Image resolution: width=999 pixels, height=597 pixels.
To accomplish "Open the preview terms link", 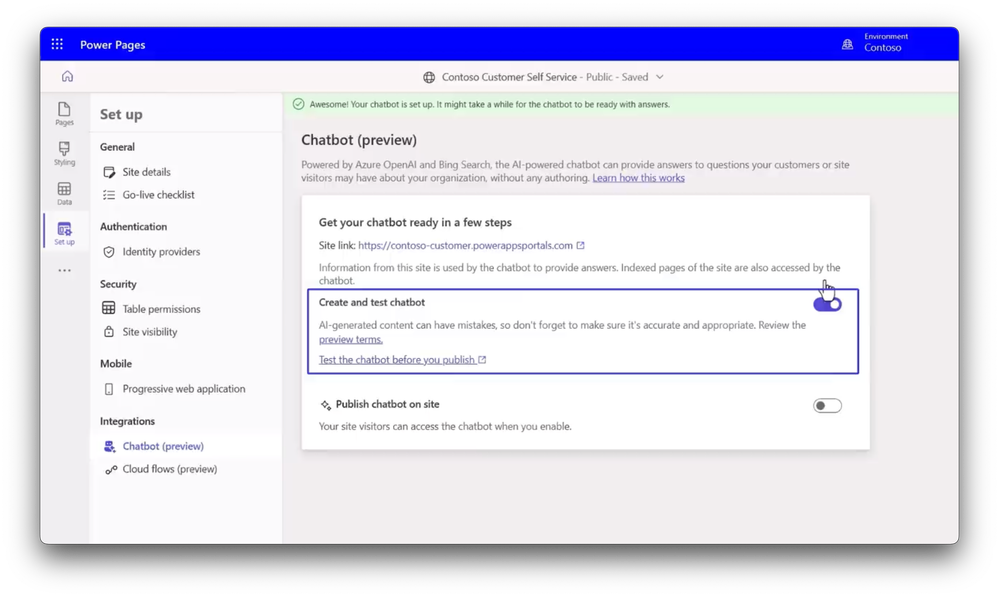I will (350, 340).
